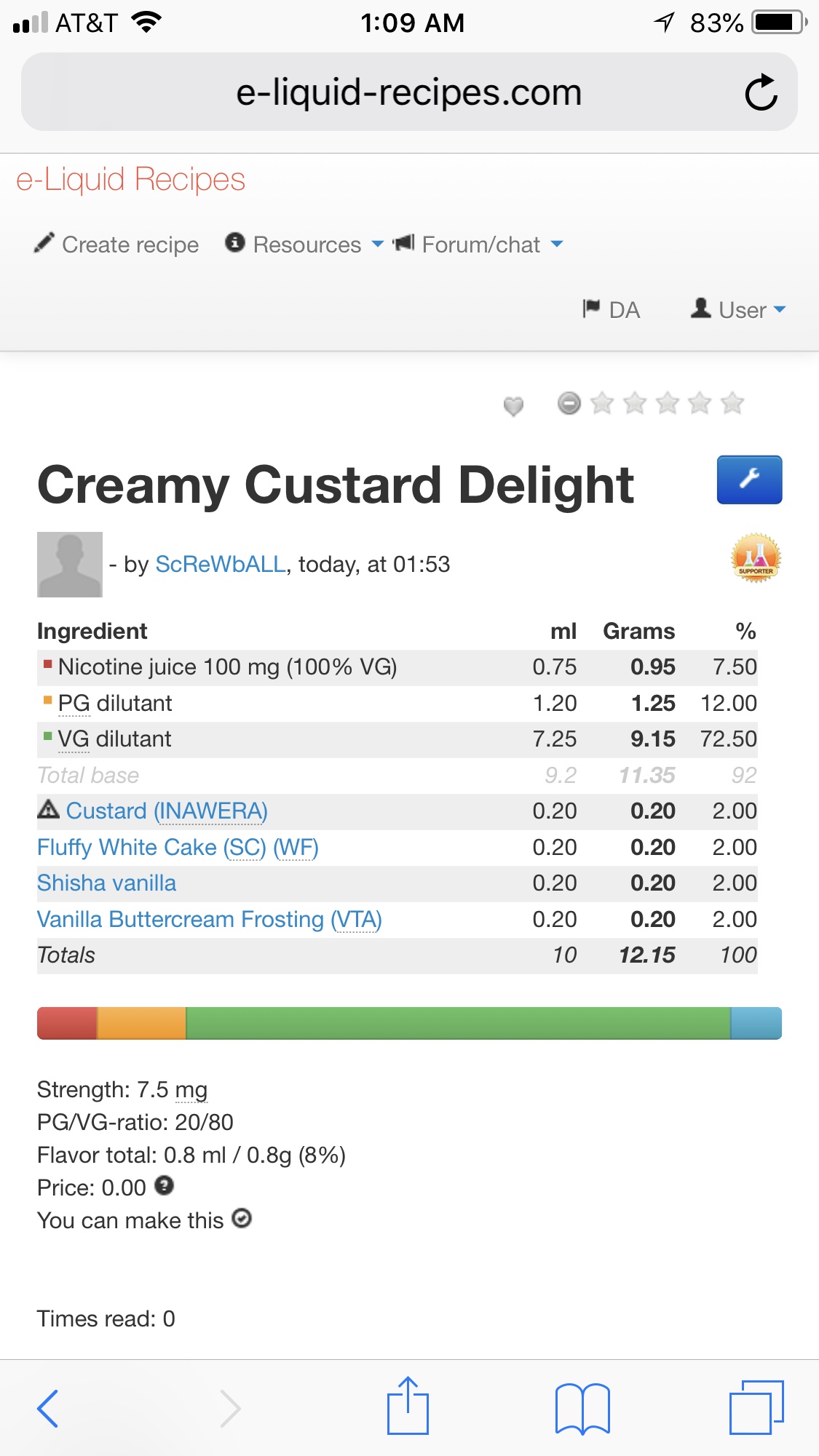Click the green VG segment of ratio bar
Viewport: 819px width, 1456px height.
click(458, 1023)
